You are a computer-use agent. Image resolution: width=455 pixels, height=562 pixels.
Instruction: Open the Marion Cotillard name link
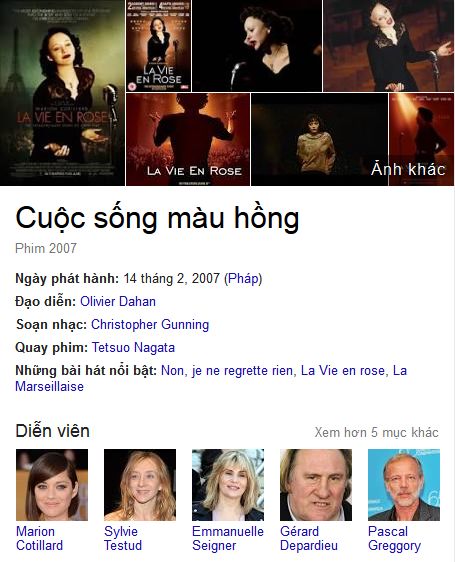click(x=39, y=538)
